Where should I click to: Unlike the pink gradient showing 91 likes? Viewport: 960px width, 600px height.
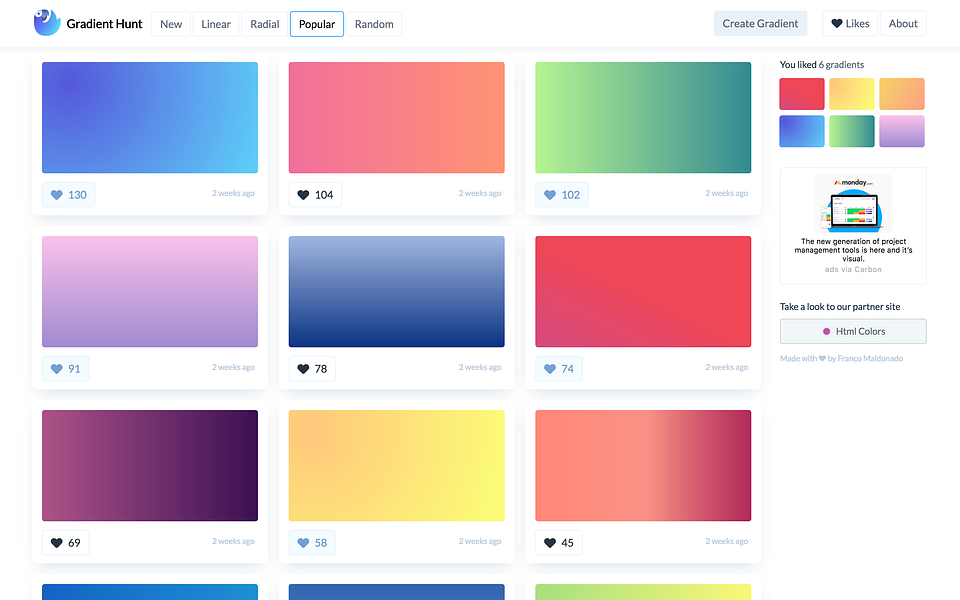coord(56,368)
